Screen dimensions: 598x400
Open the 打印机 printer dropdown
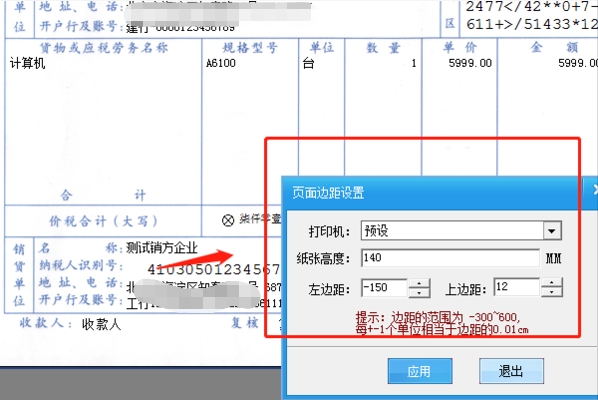tap(551, 231)
